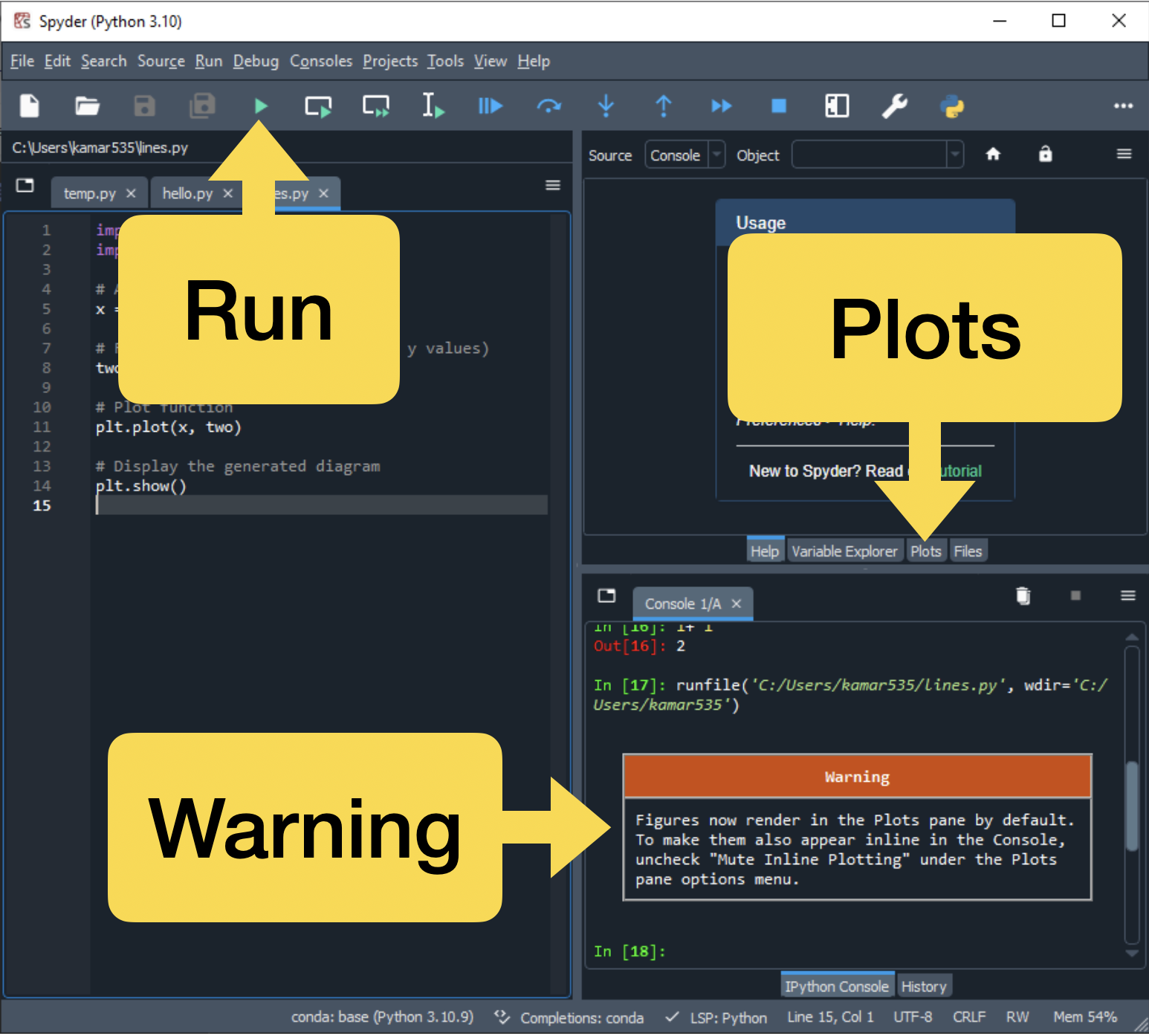The width and height of the screenshot is (1149, 1036).
Task: Open the editor pane options hamburger menu
Action: click(553, 185)
